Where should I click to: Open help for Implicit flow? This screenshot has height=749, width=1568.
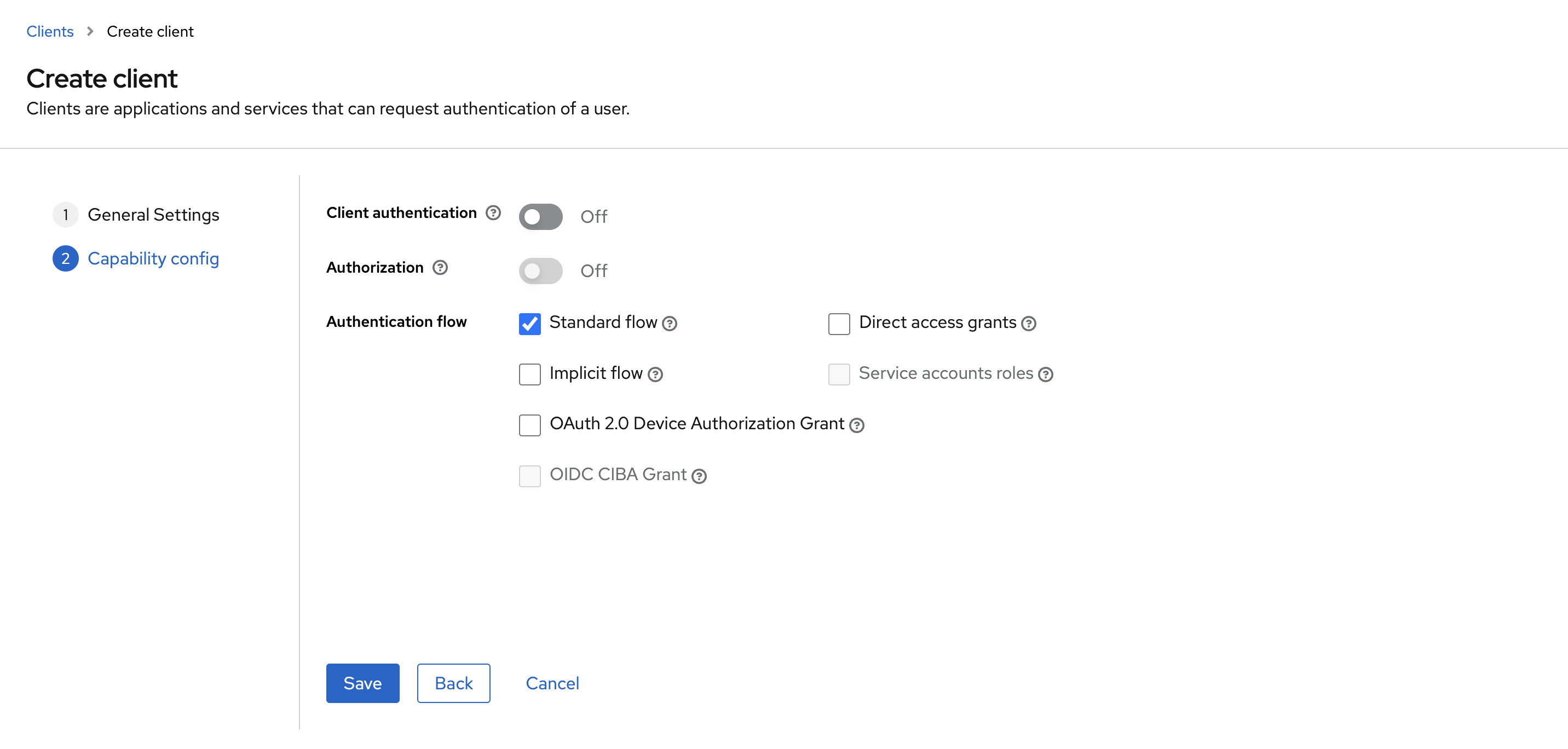[x=655, y=375]
